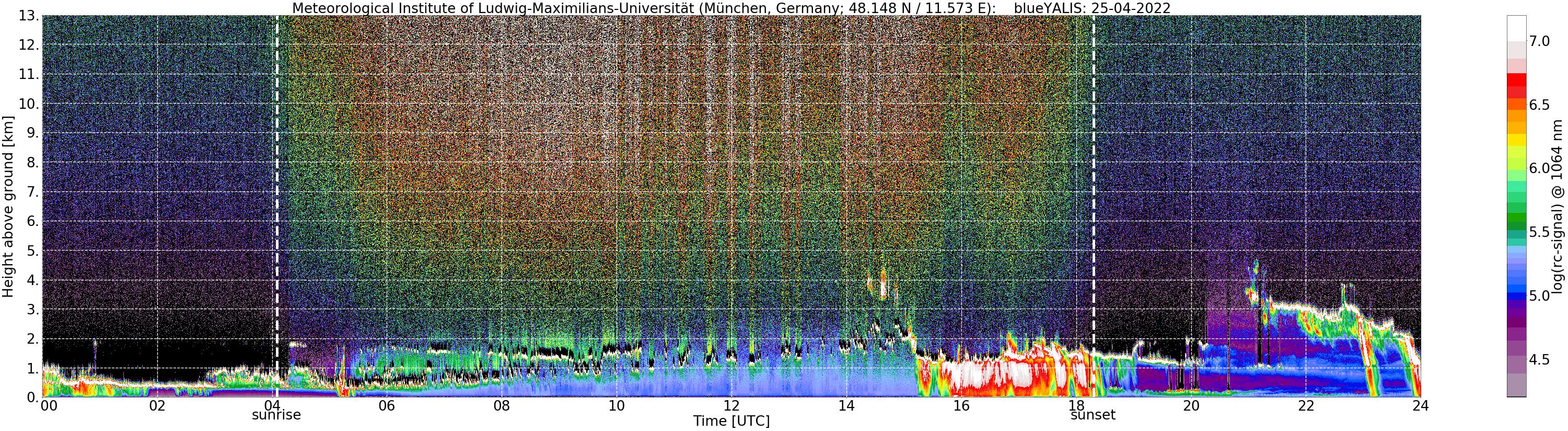This screenshot has width=1568, height=431.
Task: Click the yellow segment of the colorbar
Action: tap(1516, 140)
